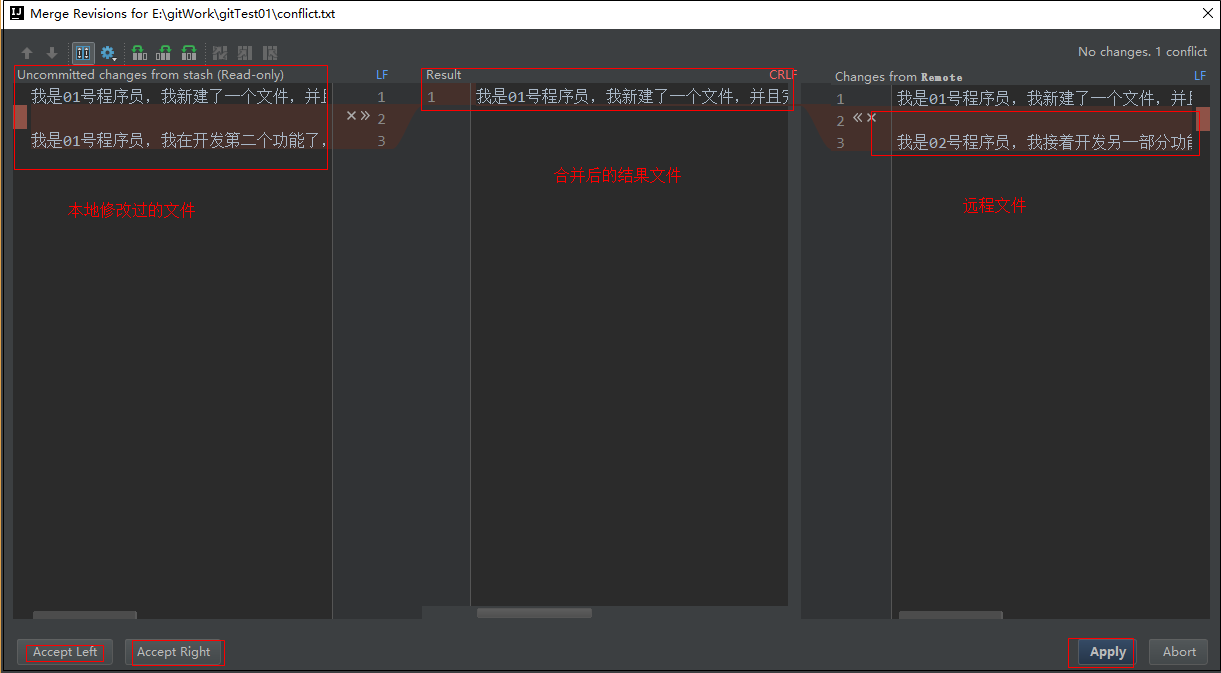The image size is (1221, 673).
Task: Accept left change with double-arrow icon
Action: [x=366, y=116]
